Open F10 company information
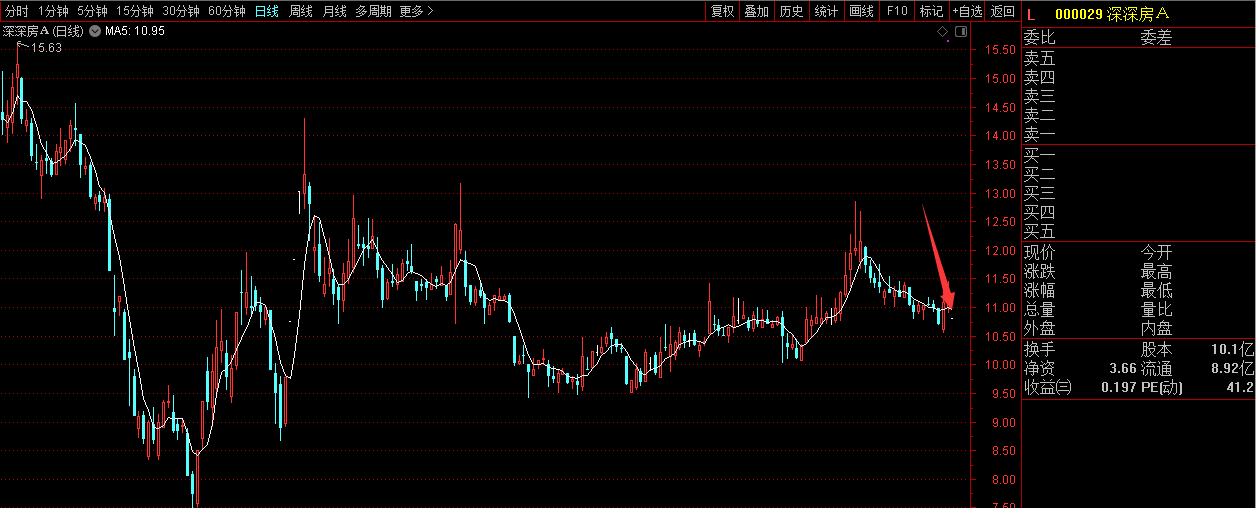This screenshot has height=508, width=1257. pos(897,11)
